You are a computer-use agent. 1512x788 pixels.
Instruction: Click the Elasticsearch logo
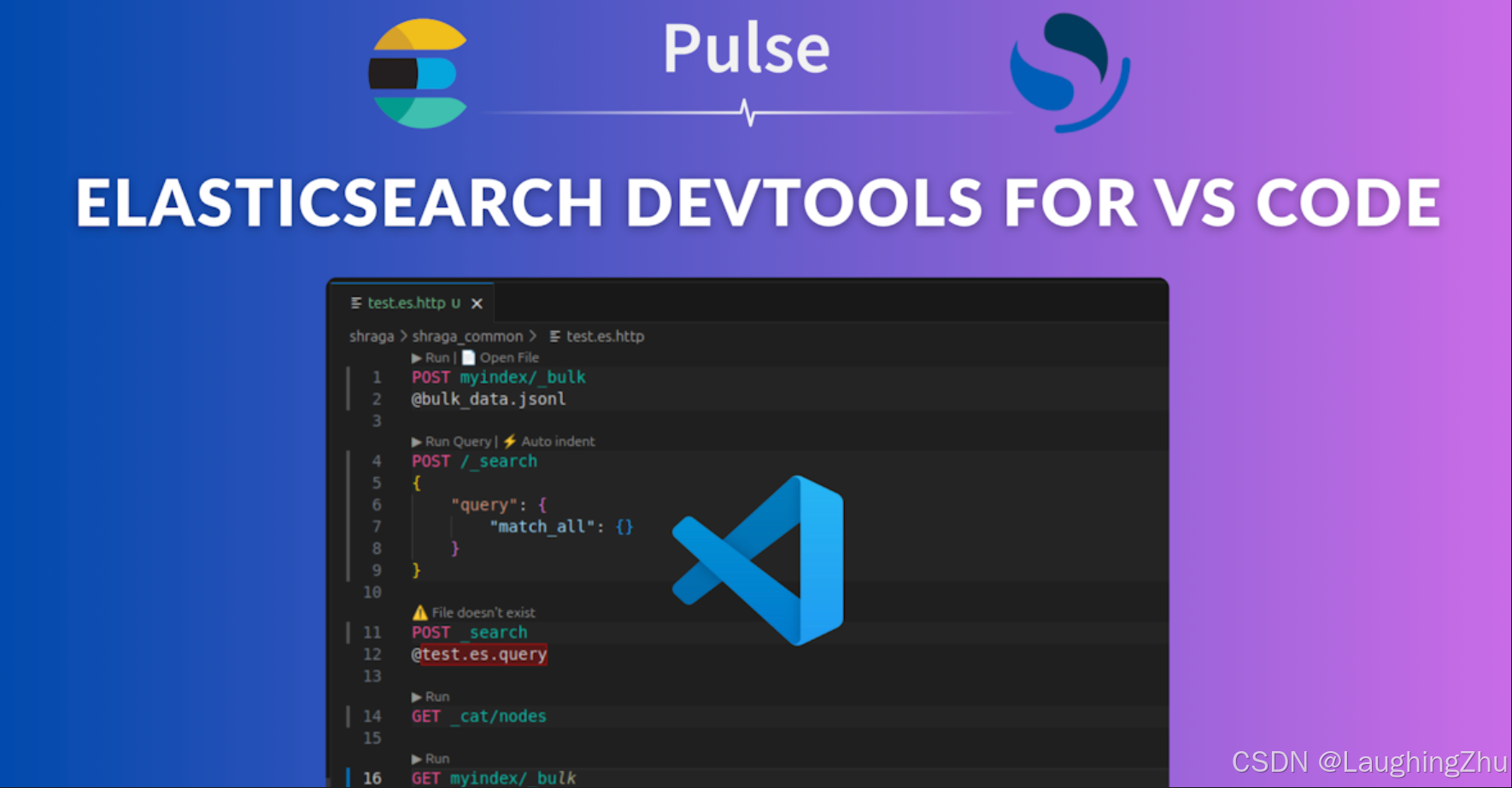point(419,74)
